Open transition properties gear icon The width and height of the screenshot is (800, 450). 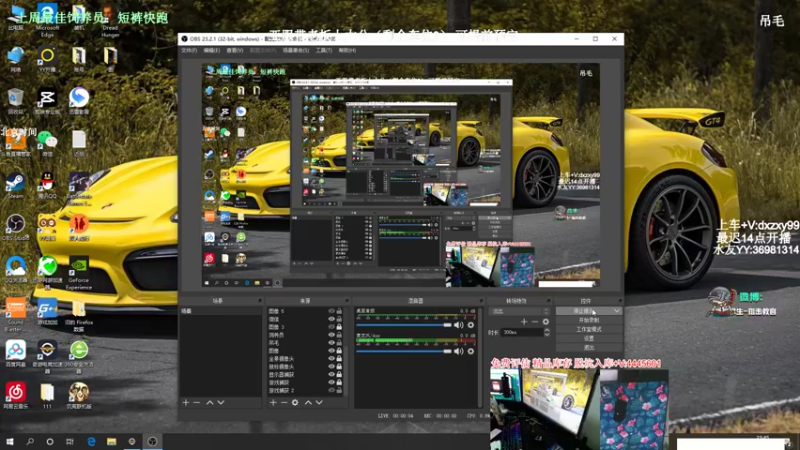point(546,321)
